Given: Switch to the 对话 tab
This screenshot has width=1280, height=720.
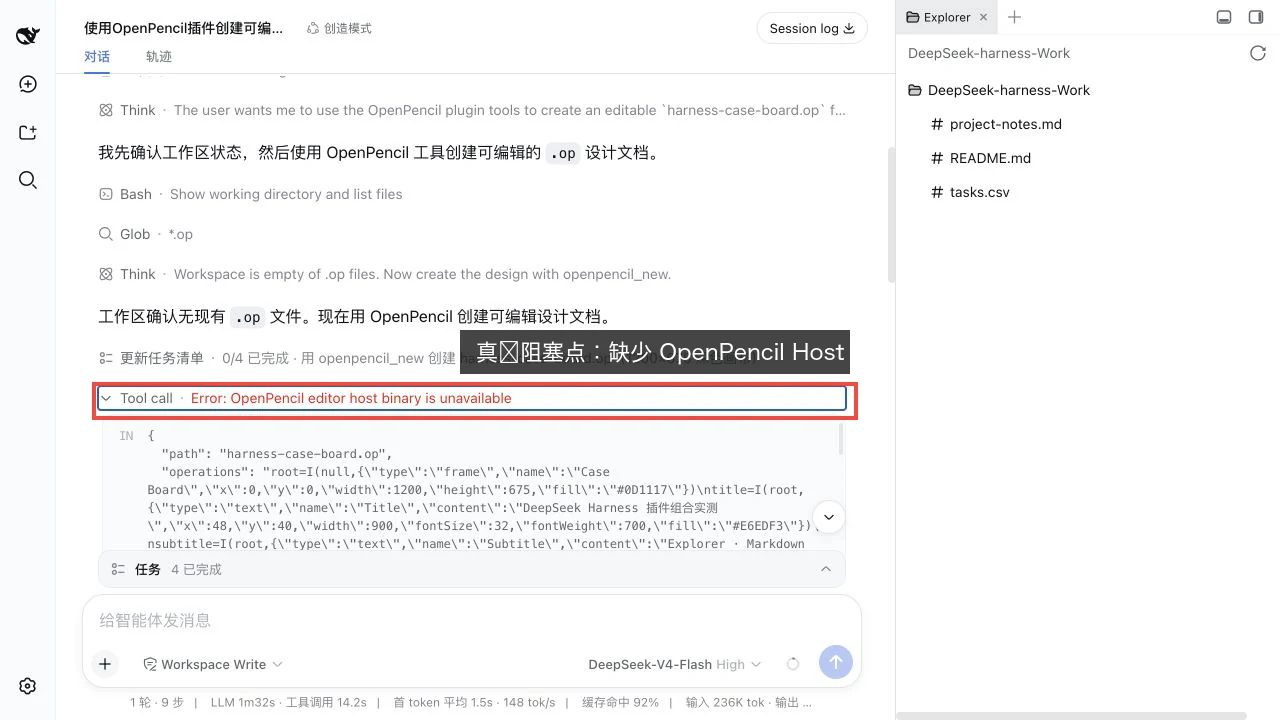Looking at the screenshot, I should tap(97, 56).
